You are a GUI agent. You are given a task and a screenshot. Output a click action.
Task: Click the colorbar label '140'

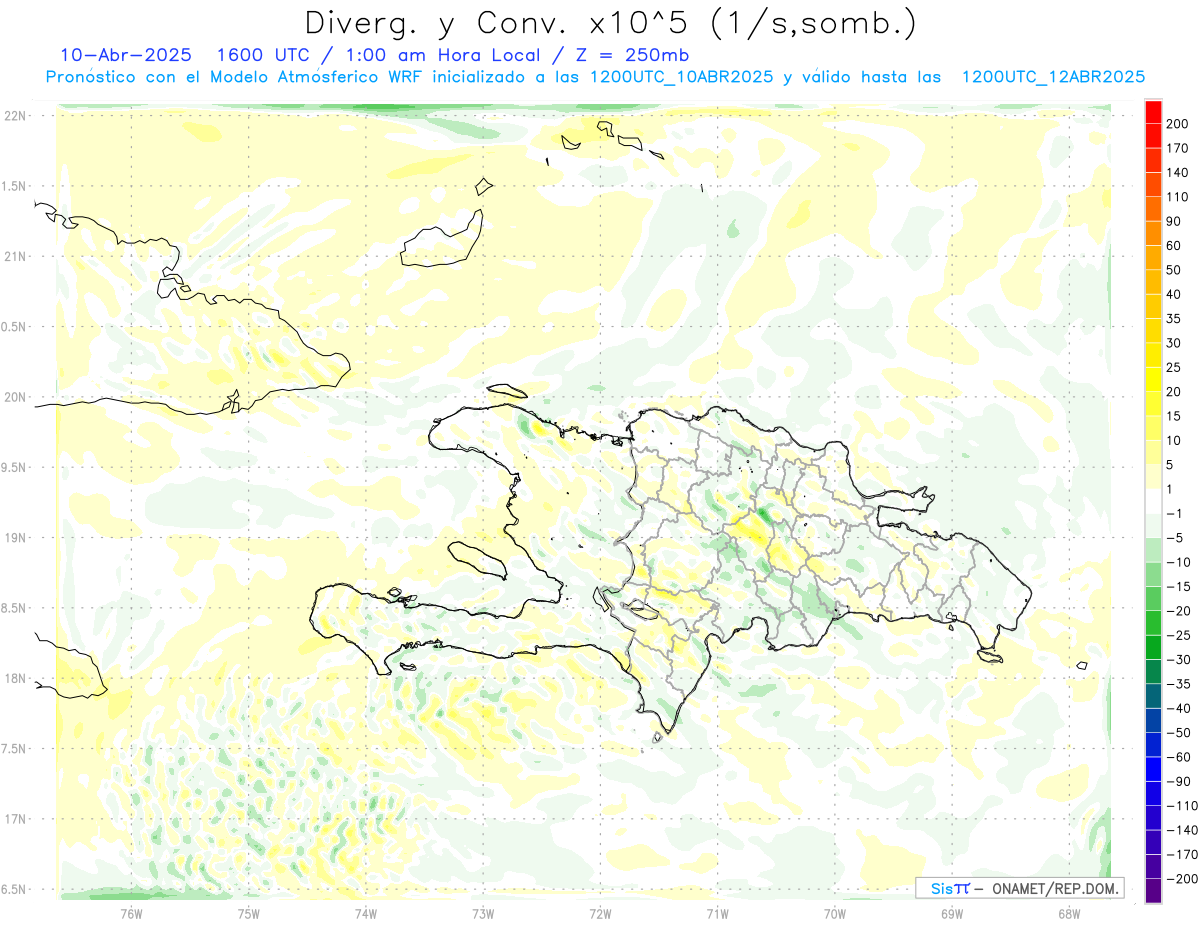pos(1178,173)
